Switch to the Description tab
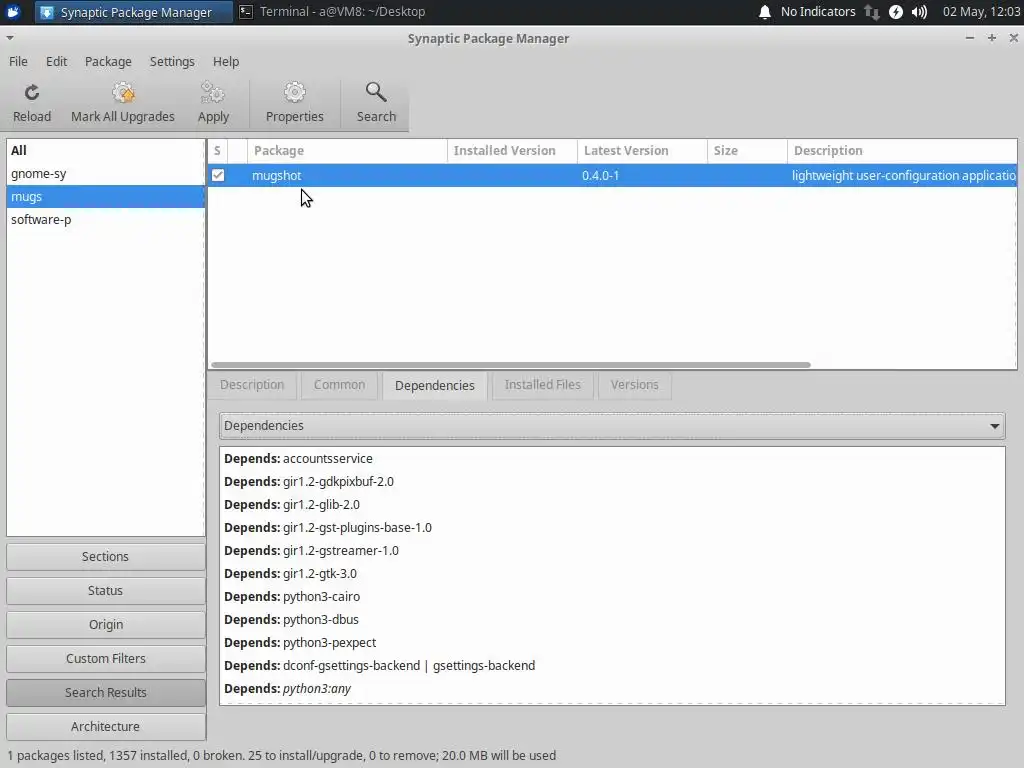 point(252,385)
